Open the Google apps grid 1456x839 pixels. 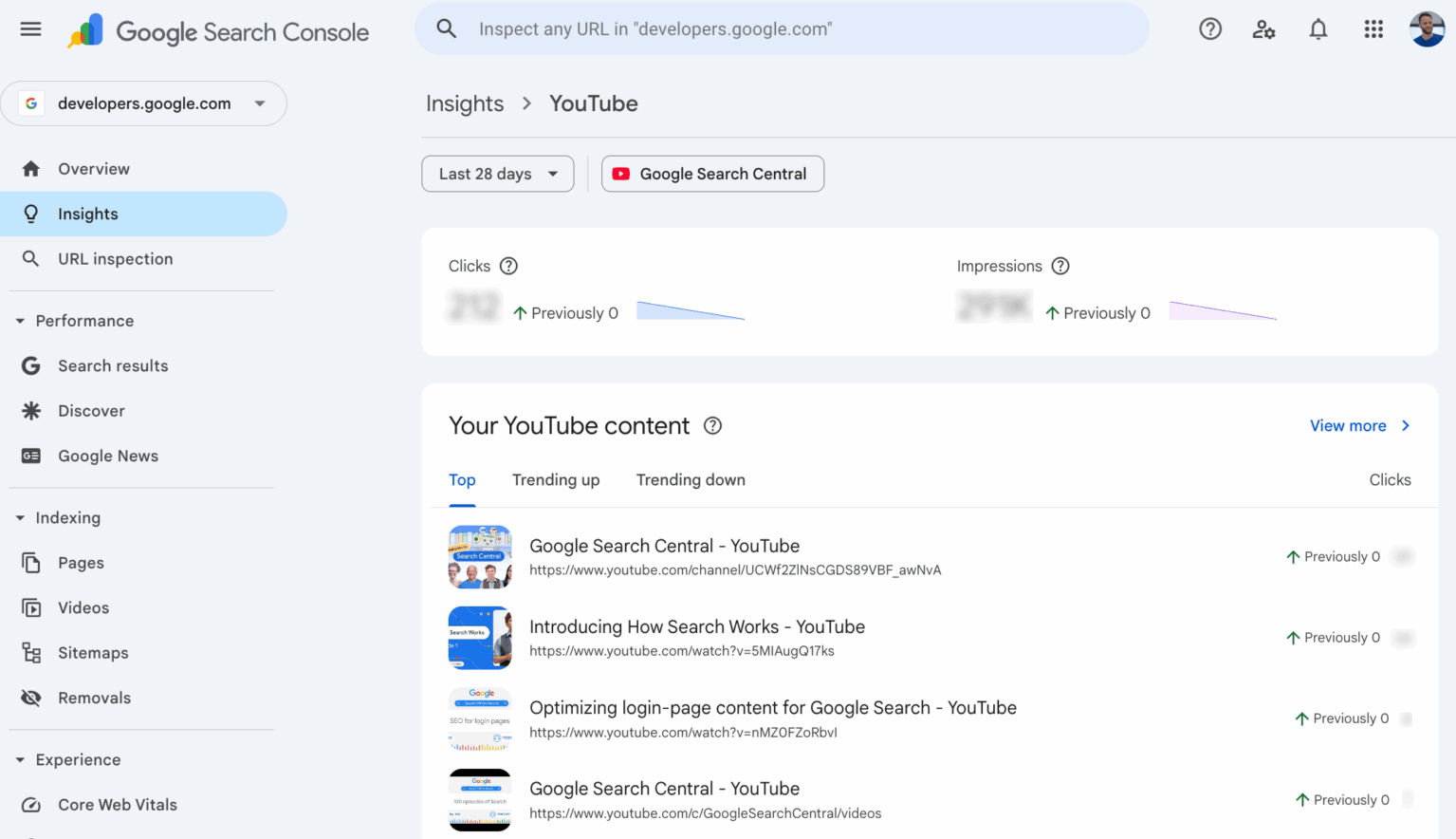coord(1373,29)
